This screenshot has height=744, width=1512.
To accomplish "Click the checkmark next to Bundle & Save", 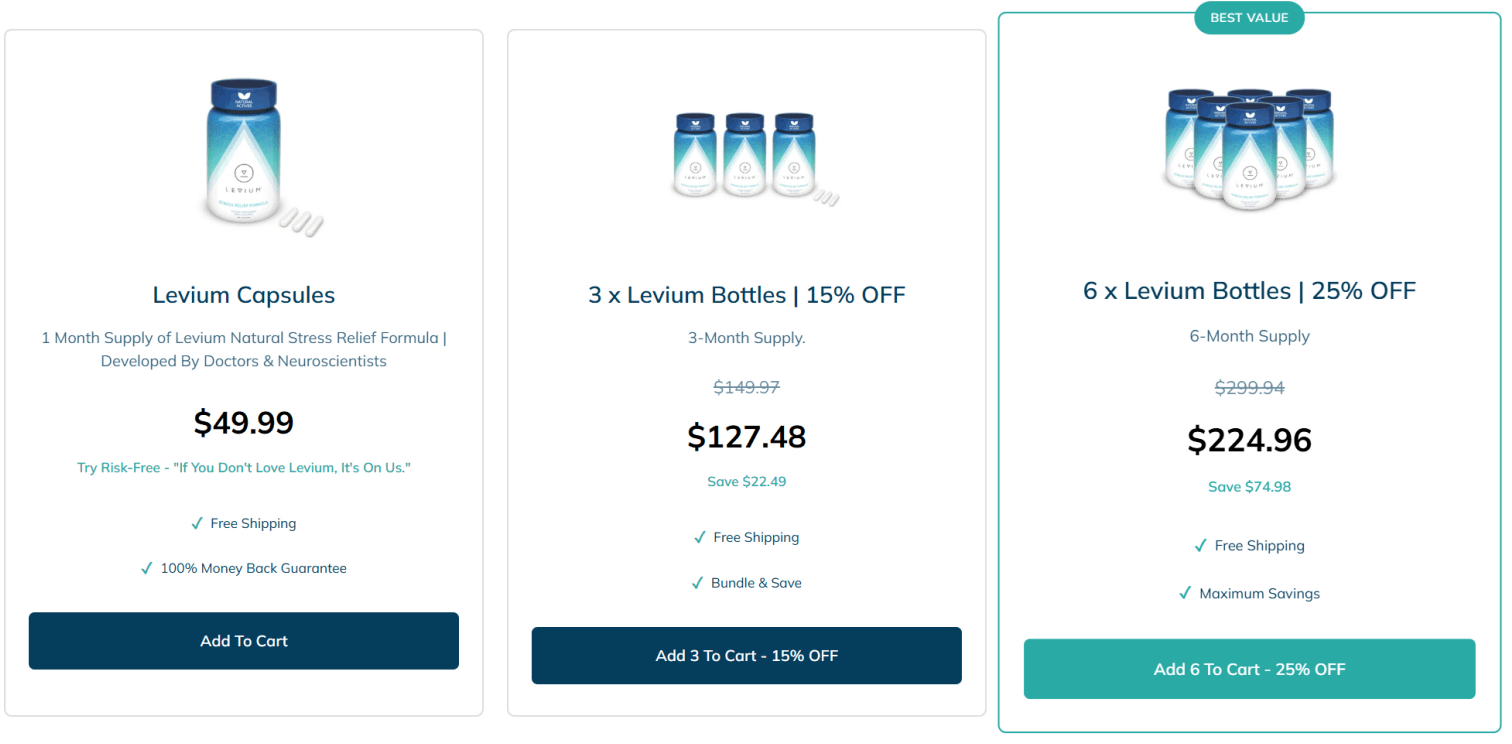I will 697,583.
